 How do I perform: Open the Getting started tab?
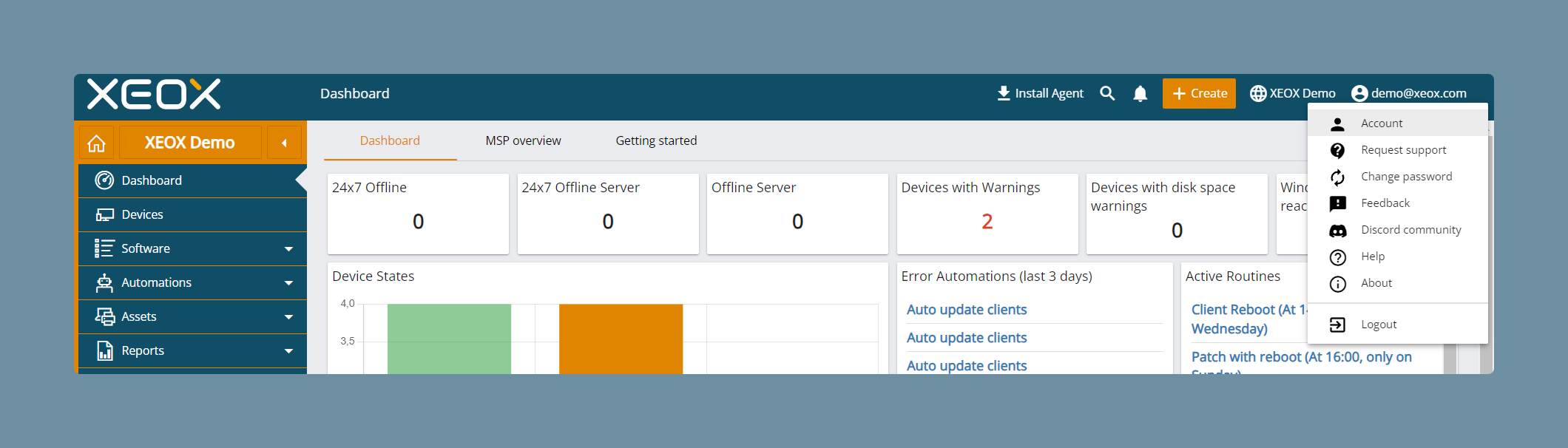coord(656,140)
